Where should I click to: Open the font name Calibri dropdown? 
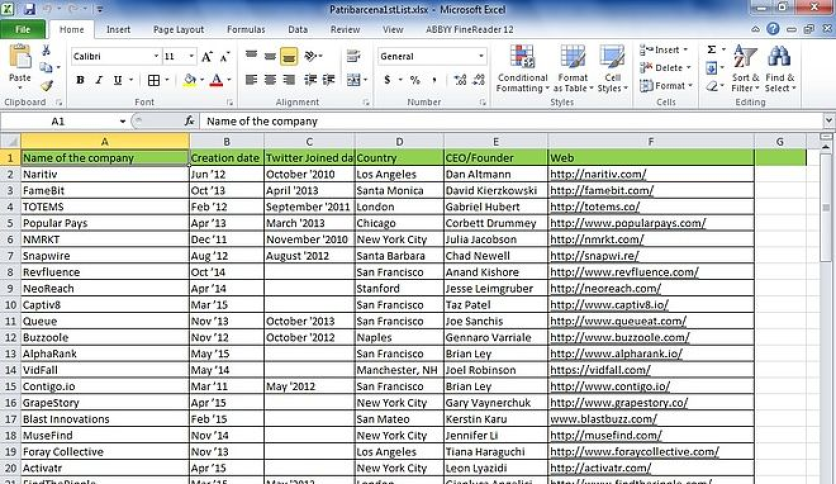[x=156, y=56]
